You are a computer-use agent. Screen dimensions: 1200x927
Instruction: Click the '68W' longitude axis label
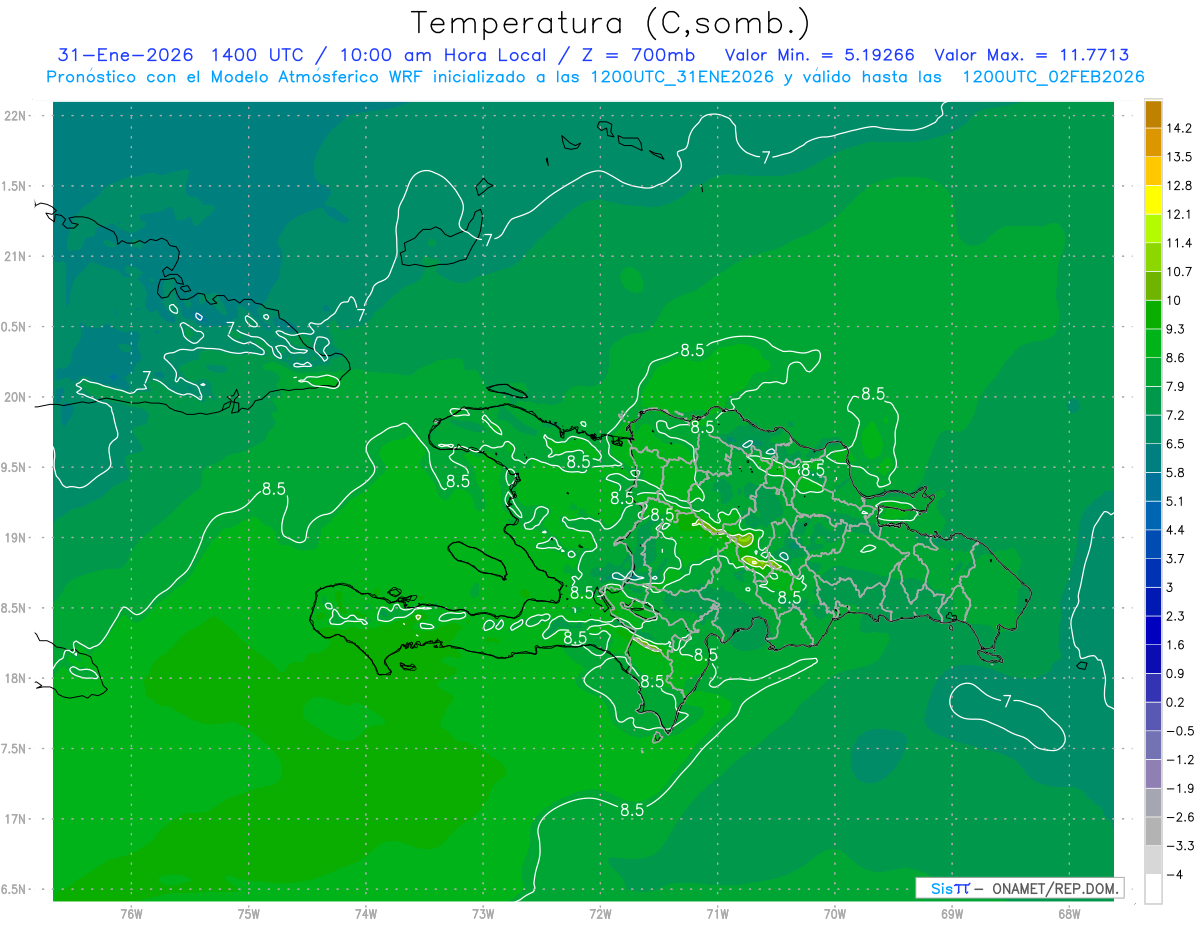(x=1069, y=913)
